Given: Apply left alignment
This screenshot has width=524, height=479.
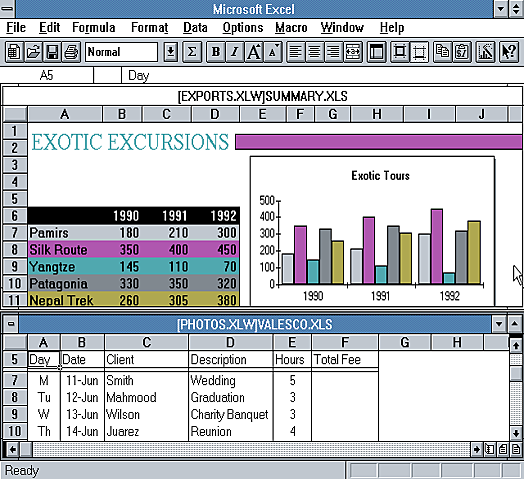Looking at the screenshot, I should (295, 52).
